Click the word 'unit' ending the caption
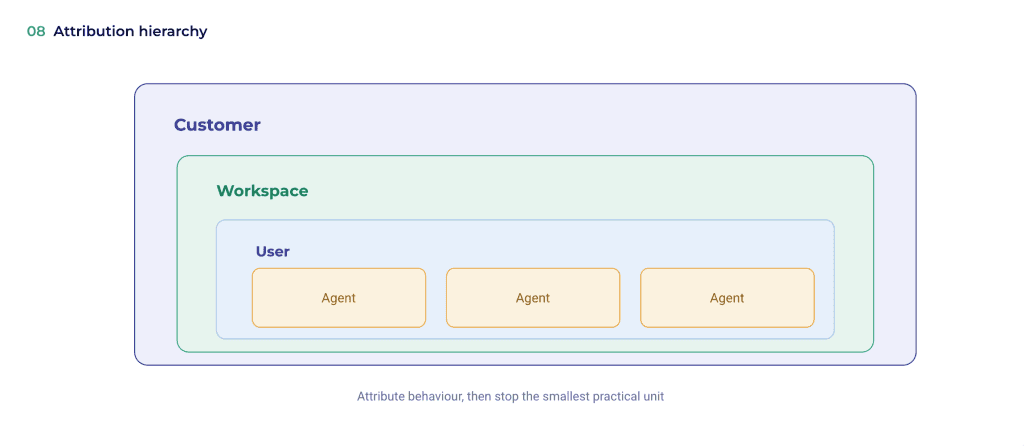 [x=654, y=396]
